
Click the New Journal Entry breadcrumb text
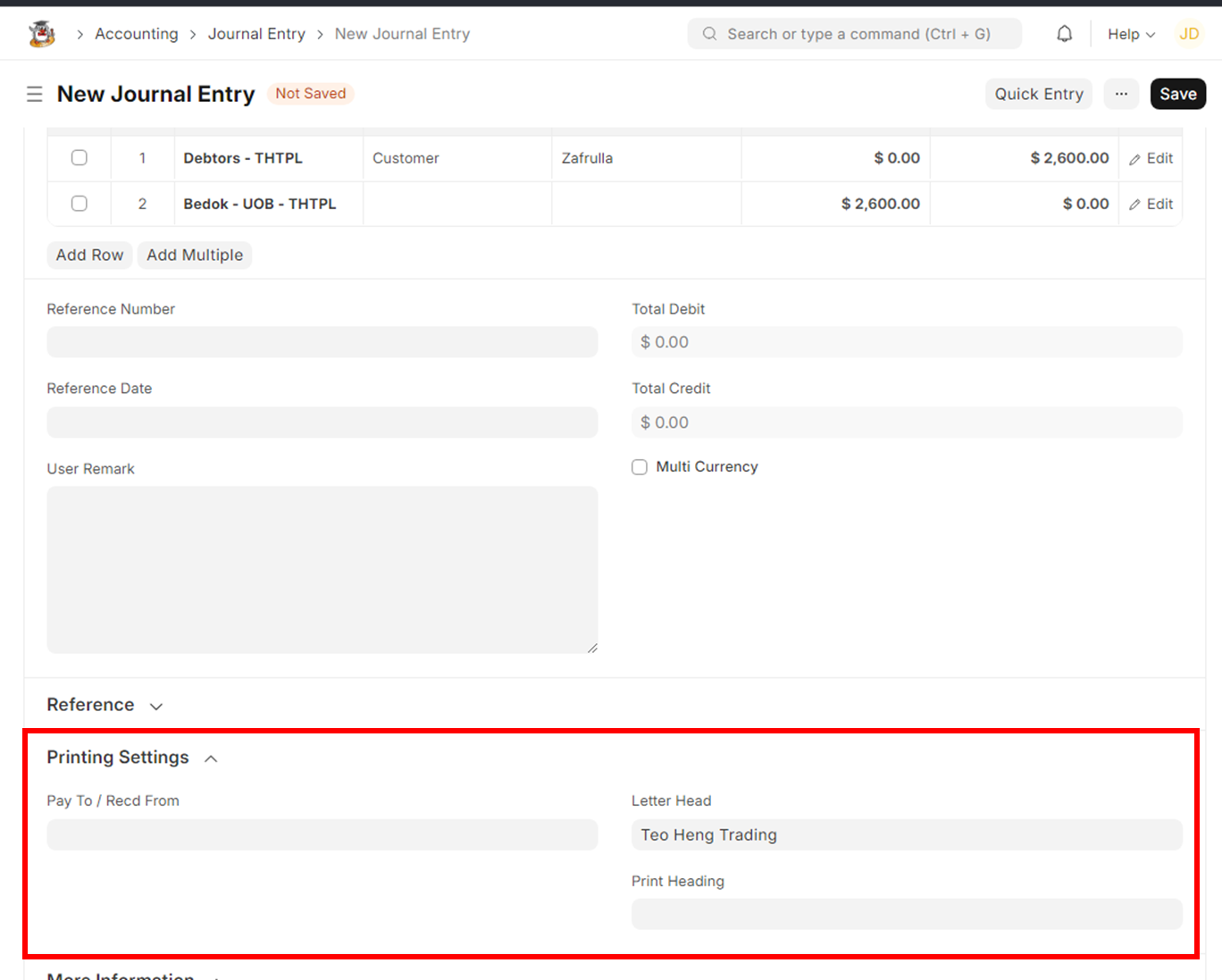pyautogui.click(x=402, y=34)
